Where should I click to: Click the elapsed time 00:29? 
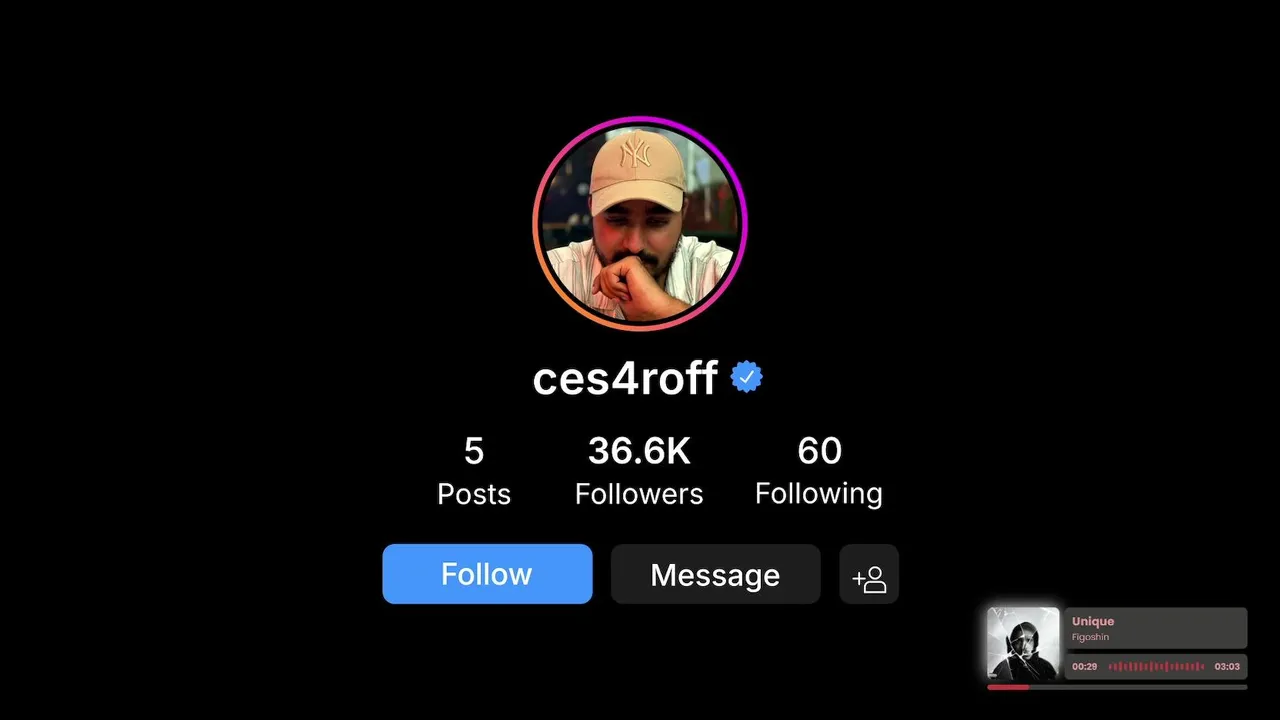tap(1085, 666)
